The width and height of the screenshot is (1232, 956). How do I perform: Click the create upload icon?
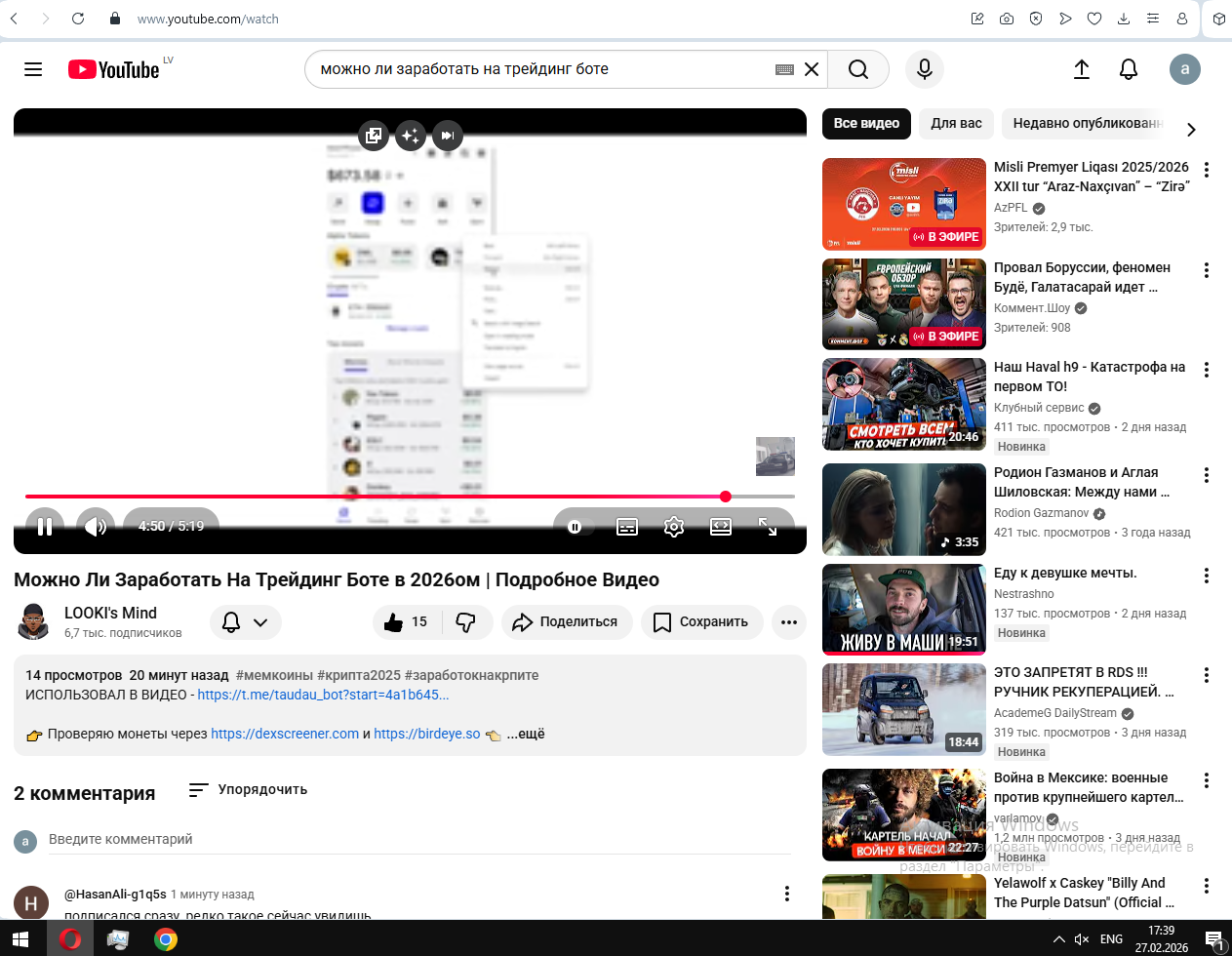pos(1081,69)
